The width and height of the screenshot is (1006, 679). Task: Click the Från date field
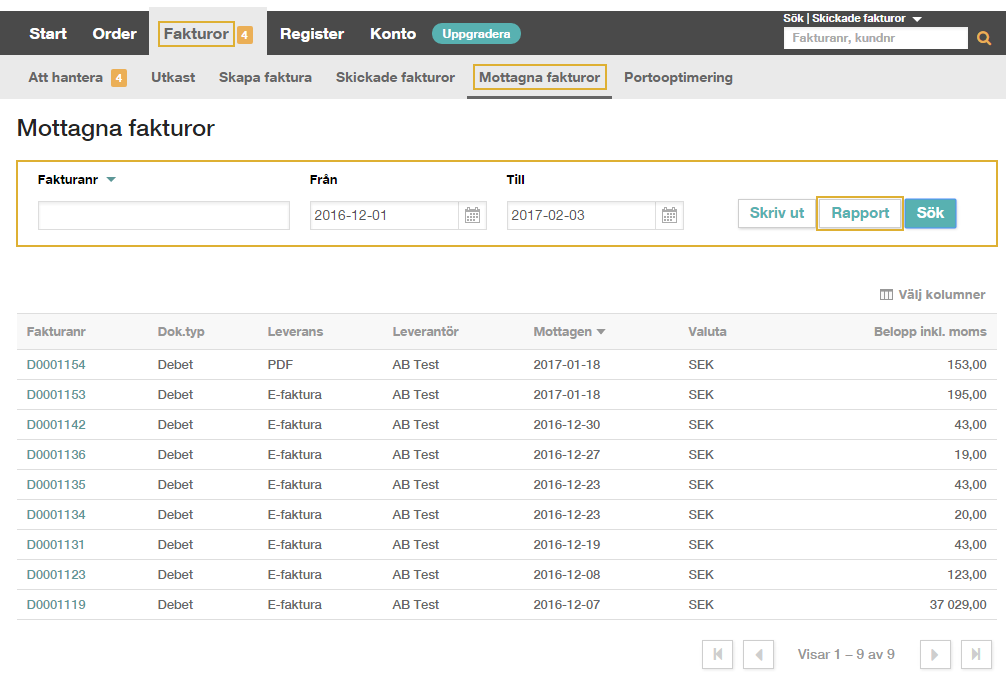(x=384, y=216)
